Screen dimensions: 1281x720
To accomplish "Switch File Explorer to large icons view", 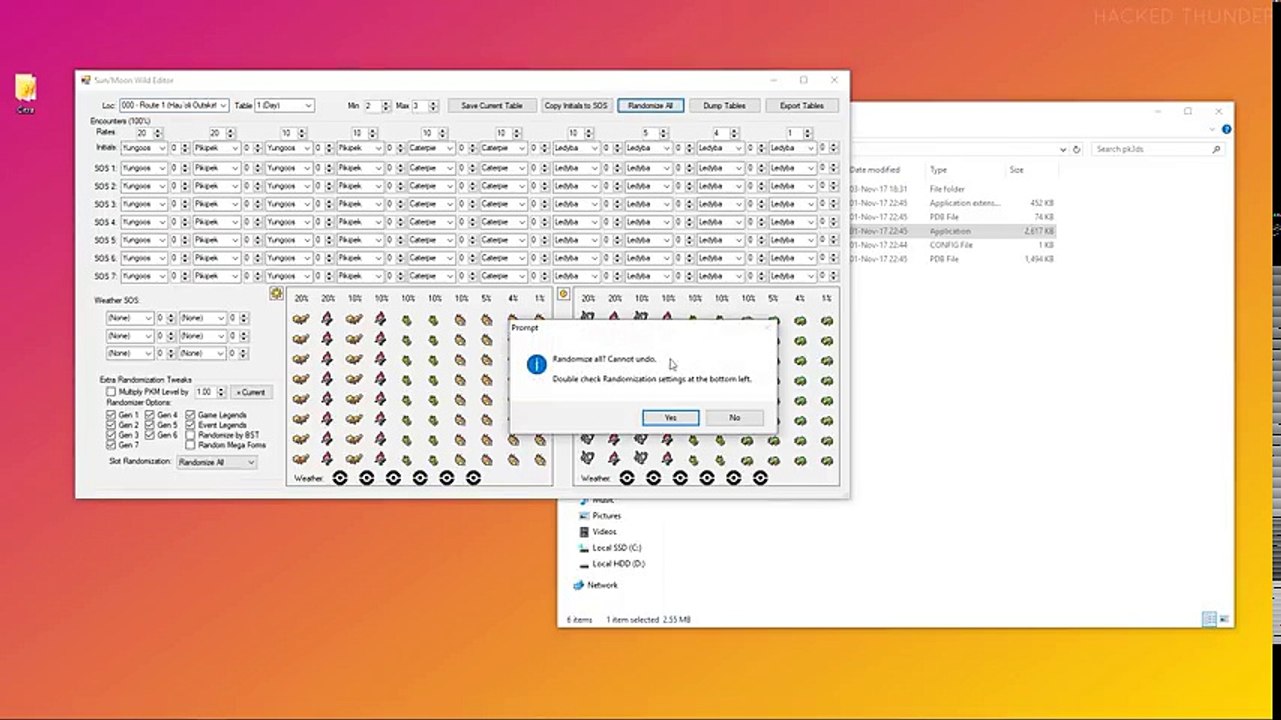I will (x=1224, y=620).
